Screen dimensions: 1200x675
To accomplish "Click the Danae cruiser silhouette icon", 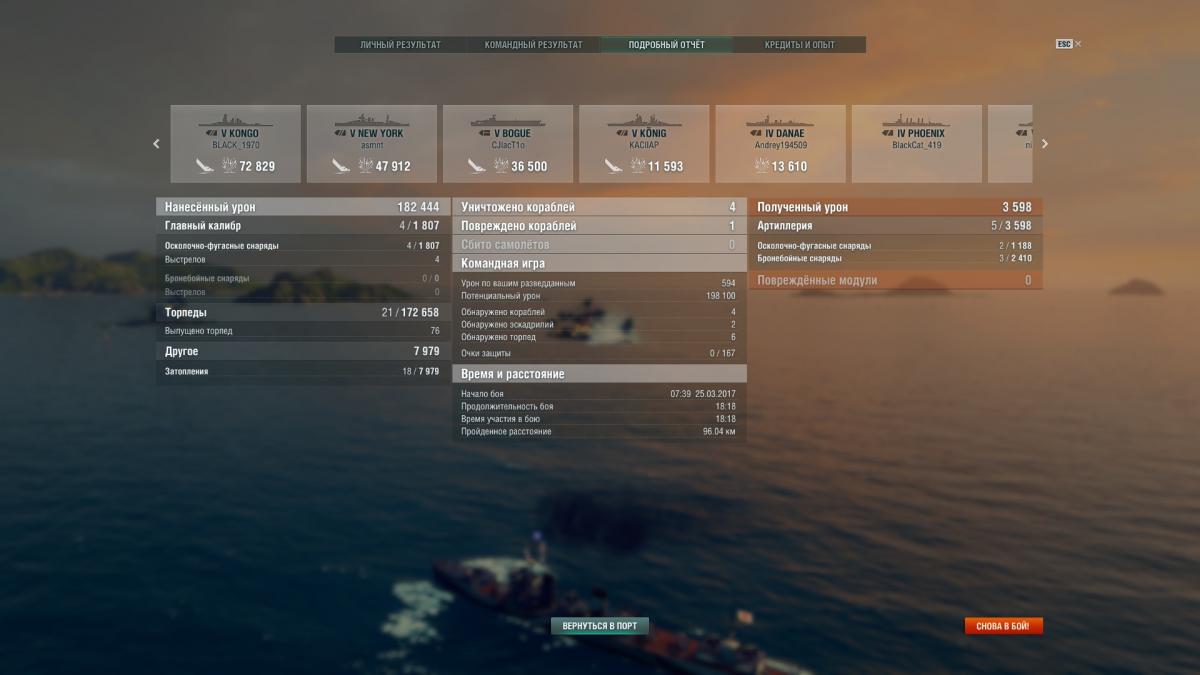I will 780,120.
